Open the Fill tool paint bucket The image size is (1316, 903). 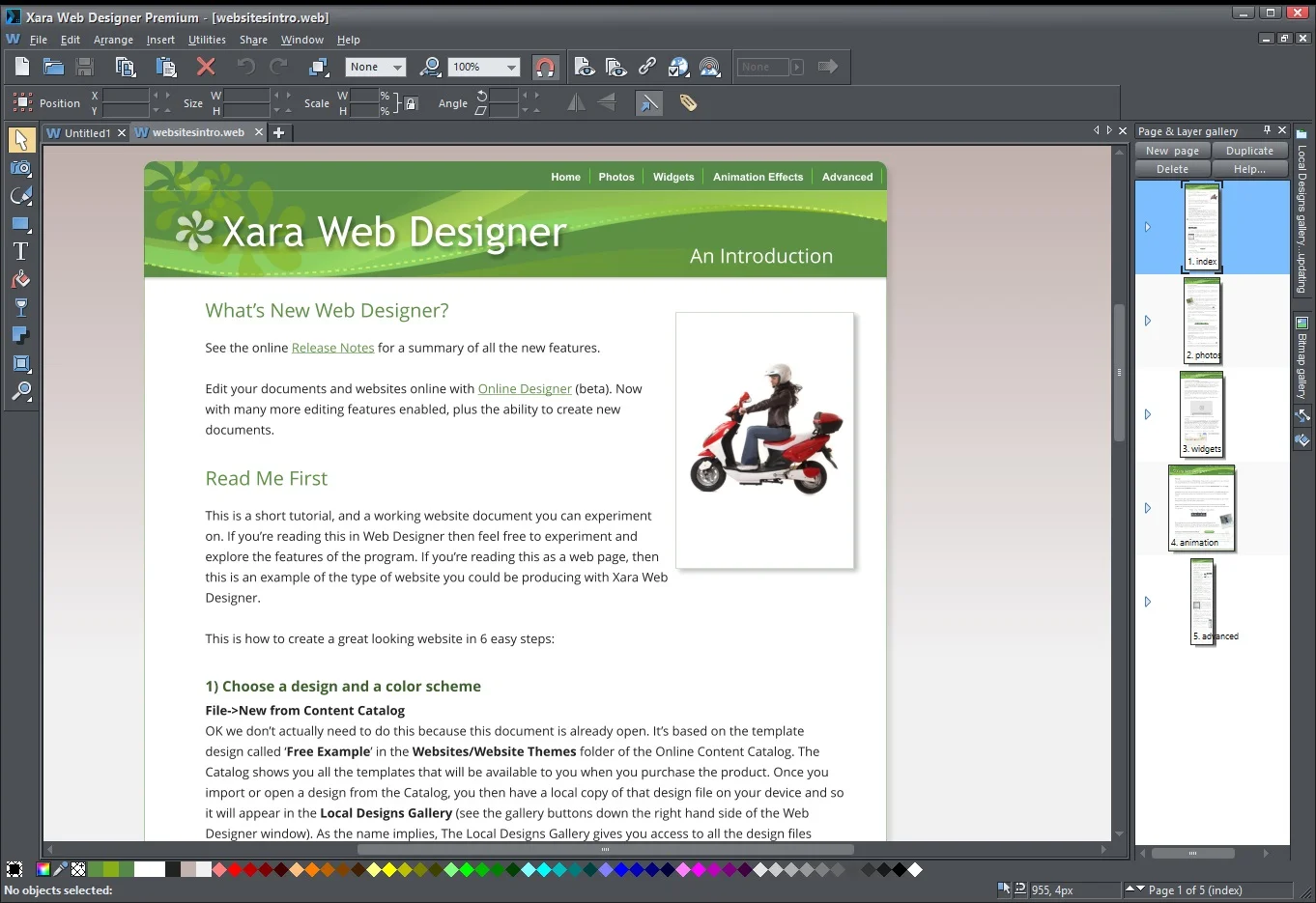[20, 279]
